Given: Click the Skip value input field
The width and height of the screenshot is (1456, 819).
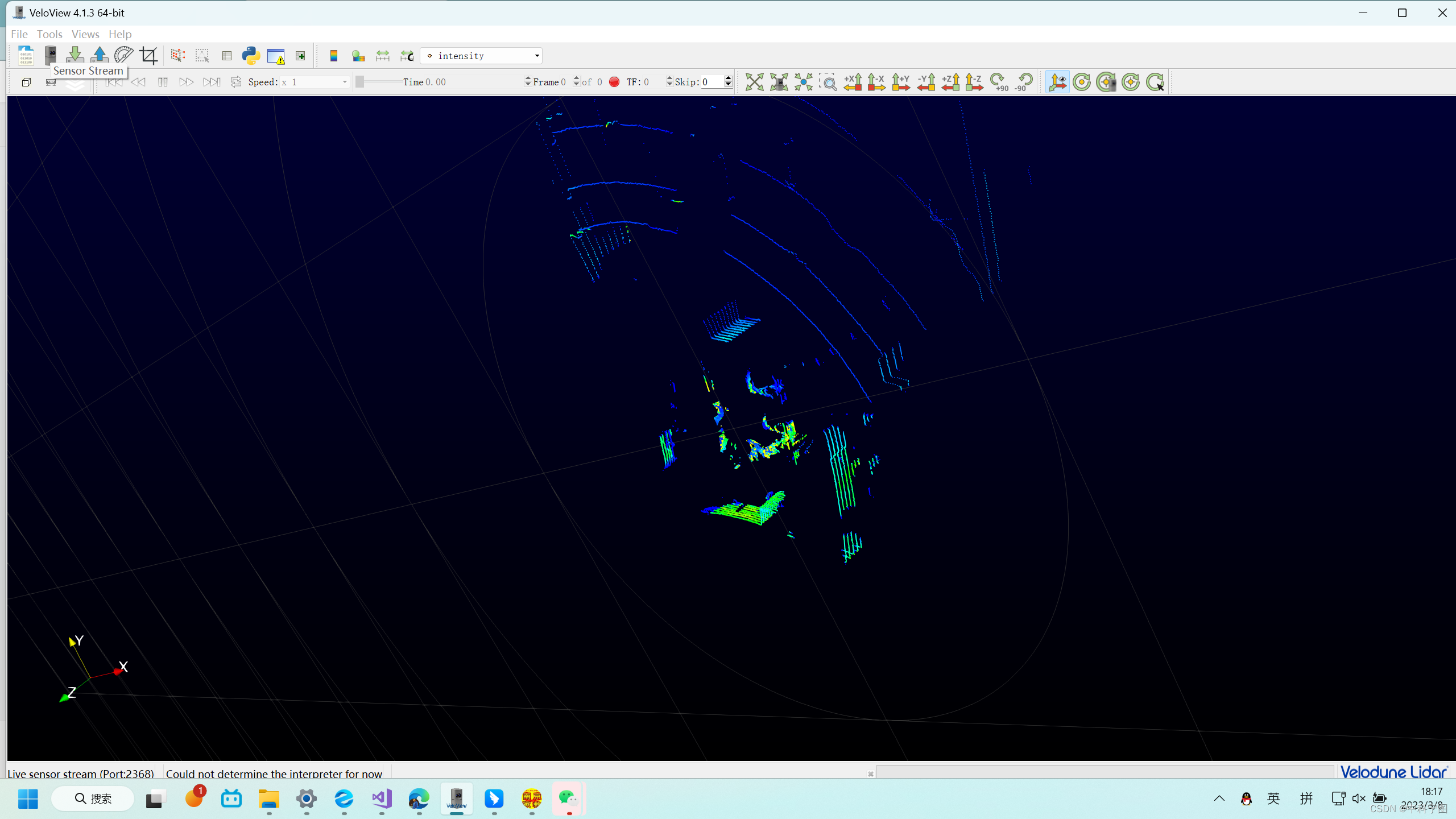Looking at the screenshot, I should coord(712,82).
